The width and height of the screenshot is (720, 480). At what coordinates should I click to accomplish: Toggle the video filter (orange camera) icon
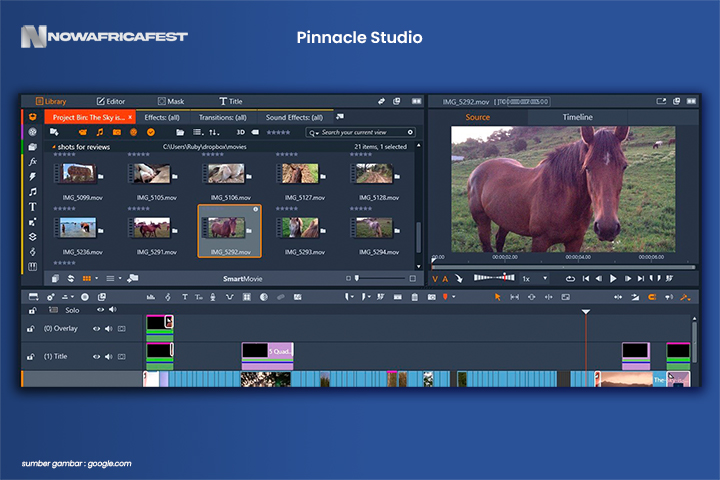click(83, 132)
